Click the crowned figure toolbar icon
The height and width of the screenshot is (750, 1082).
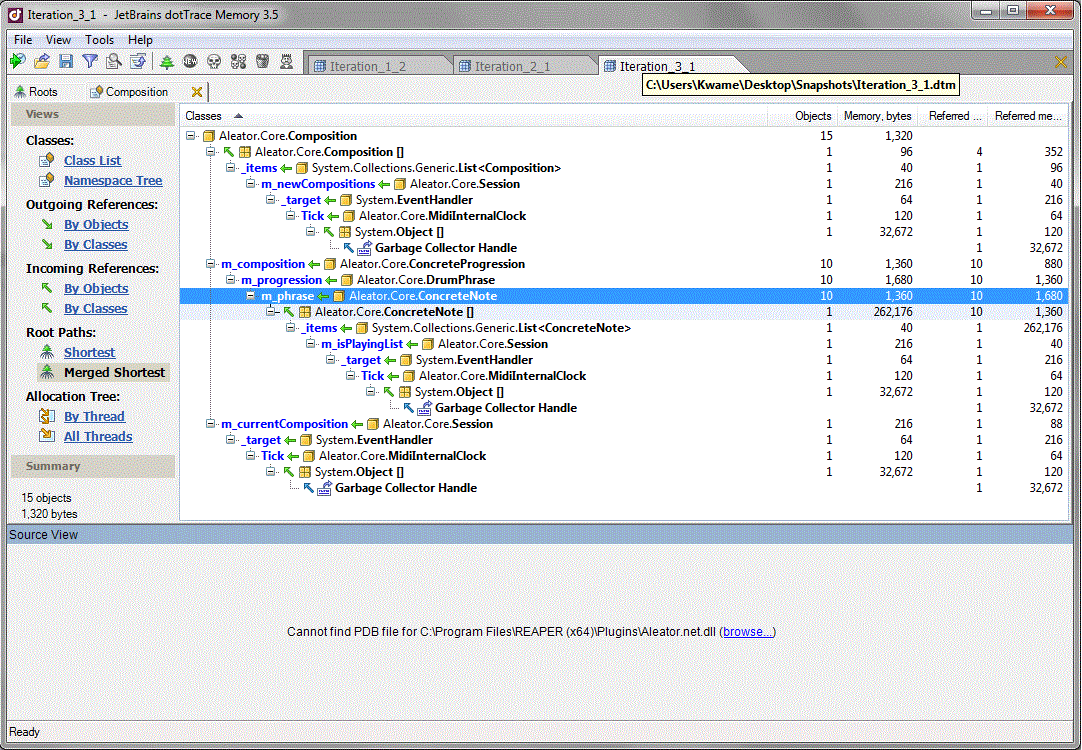286,62
